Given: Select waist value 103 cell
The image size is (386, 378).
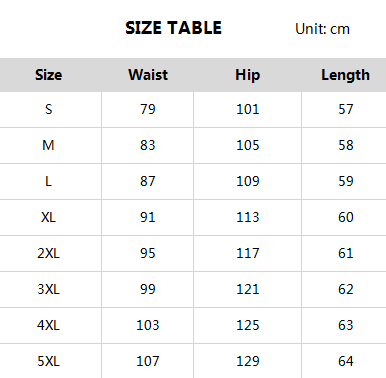Looking at the screenshot, I should pos(148,325).
